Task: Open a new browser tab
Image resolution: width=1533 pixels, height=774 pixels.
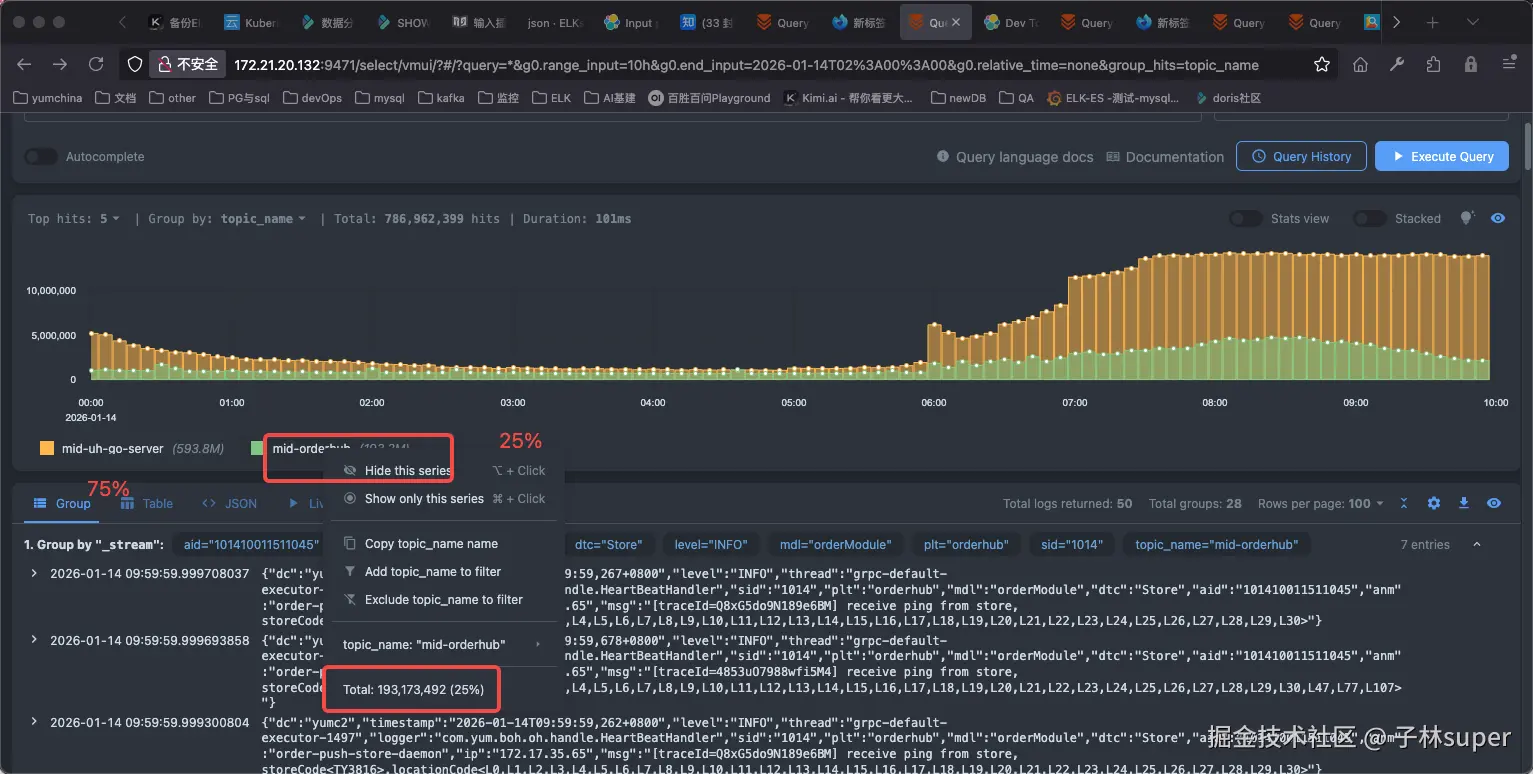Action: click(x=1433, y=22)
